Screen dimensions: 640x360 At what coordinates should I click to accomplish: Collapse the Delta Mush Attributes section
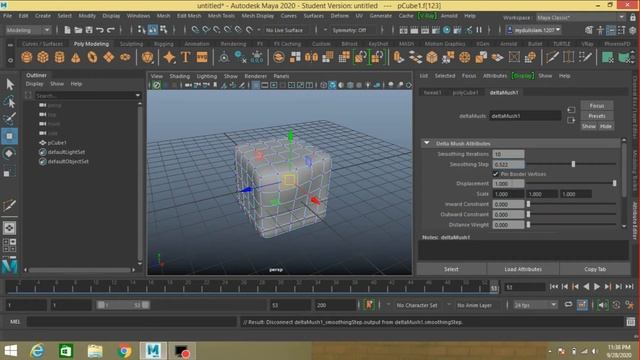(x=427, y=143)
